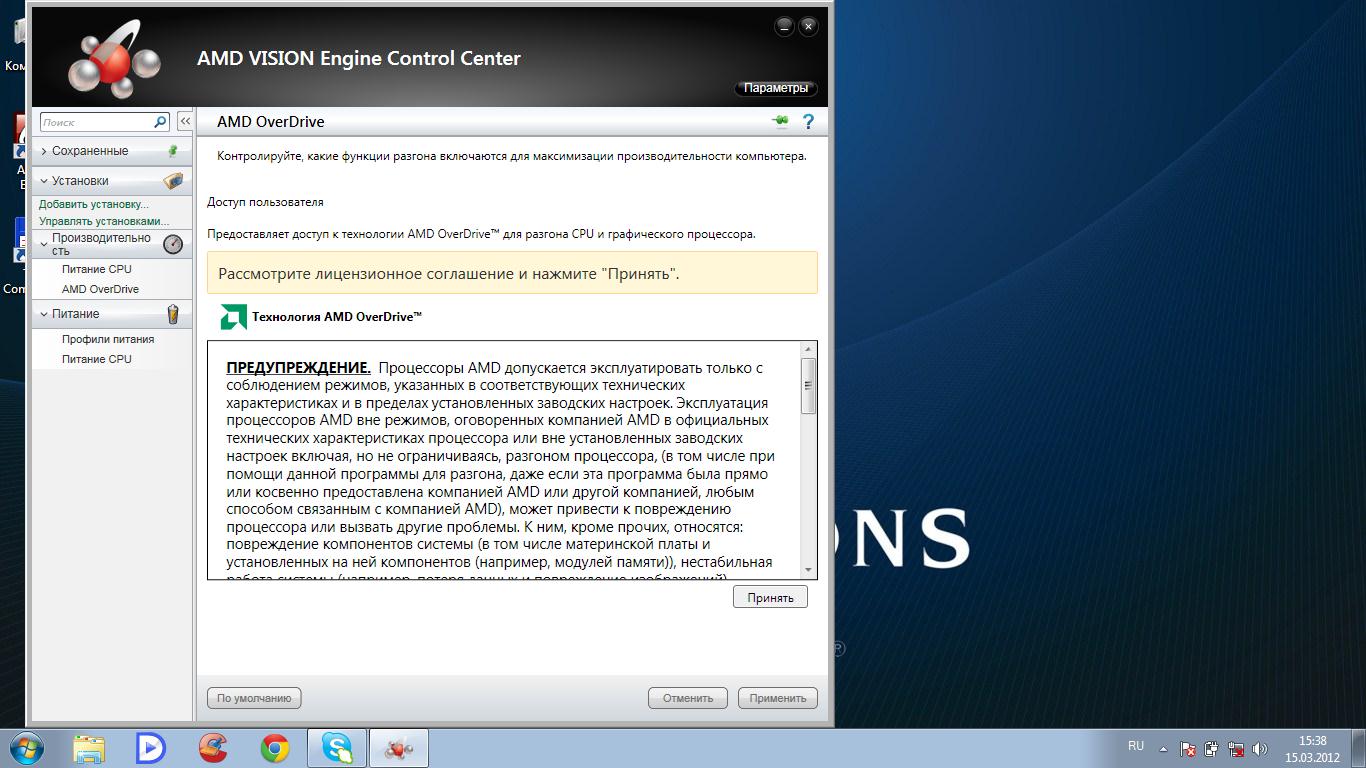Image resolution: width=1366 pixels, height=768 pixels.
Task: Open the orange swirl app on taskbar
Action: pos(213,748)
